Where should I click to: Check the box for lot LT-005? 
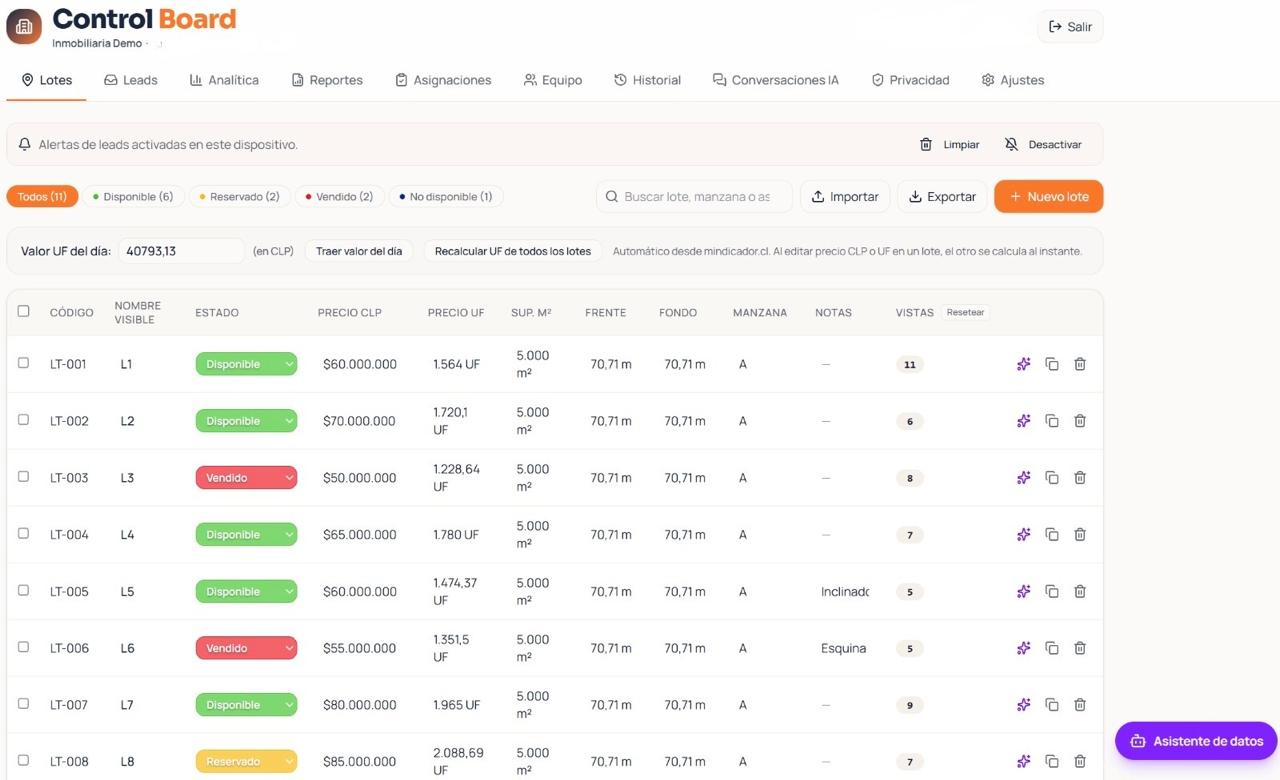(24, 590)
